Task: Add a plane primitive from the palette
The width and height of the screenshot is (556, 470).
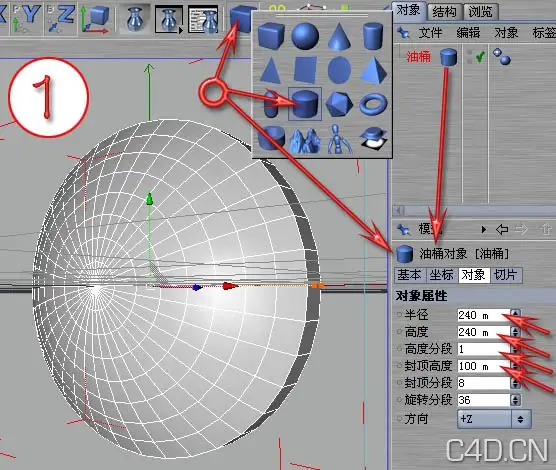Action: pos(305,70)
